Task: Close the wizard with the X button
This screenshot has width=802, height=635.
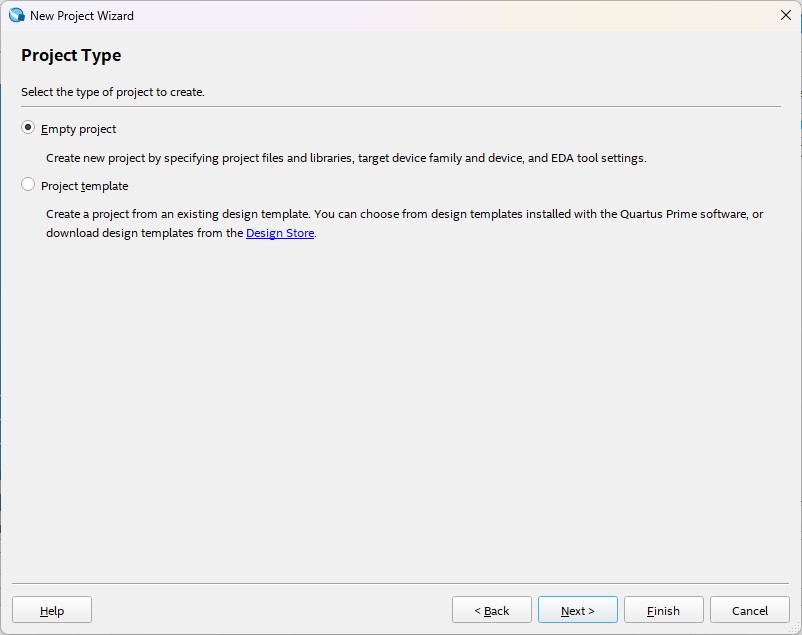Action: click(x=786, y=15)
